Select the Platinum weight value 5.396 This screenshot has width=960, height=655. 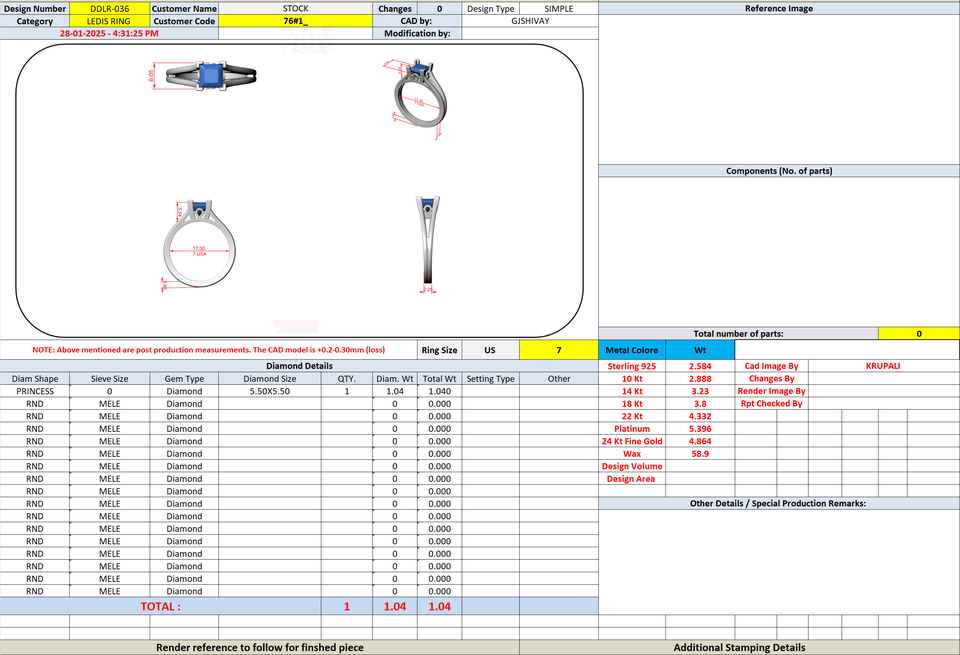point(700,429)
